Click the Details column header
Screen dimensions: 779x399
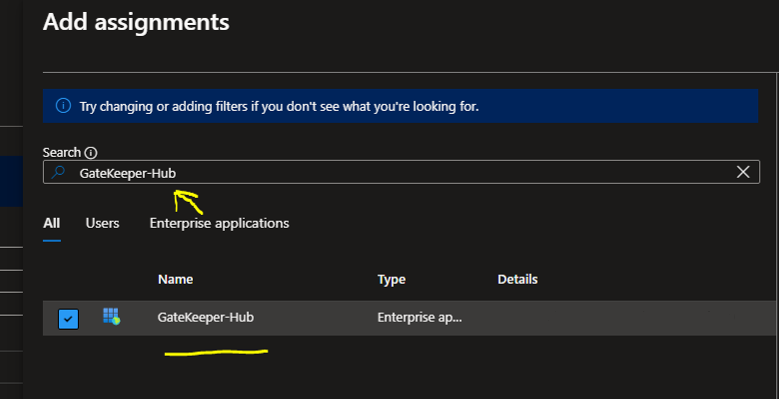tap(518, 279)
